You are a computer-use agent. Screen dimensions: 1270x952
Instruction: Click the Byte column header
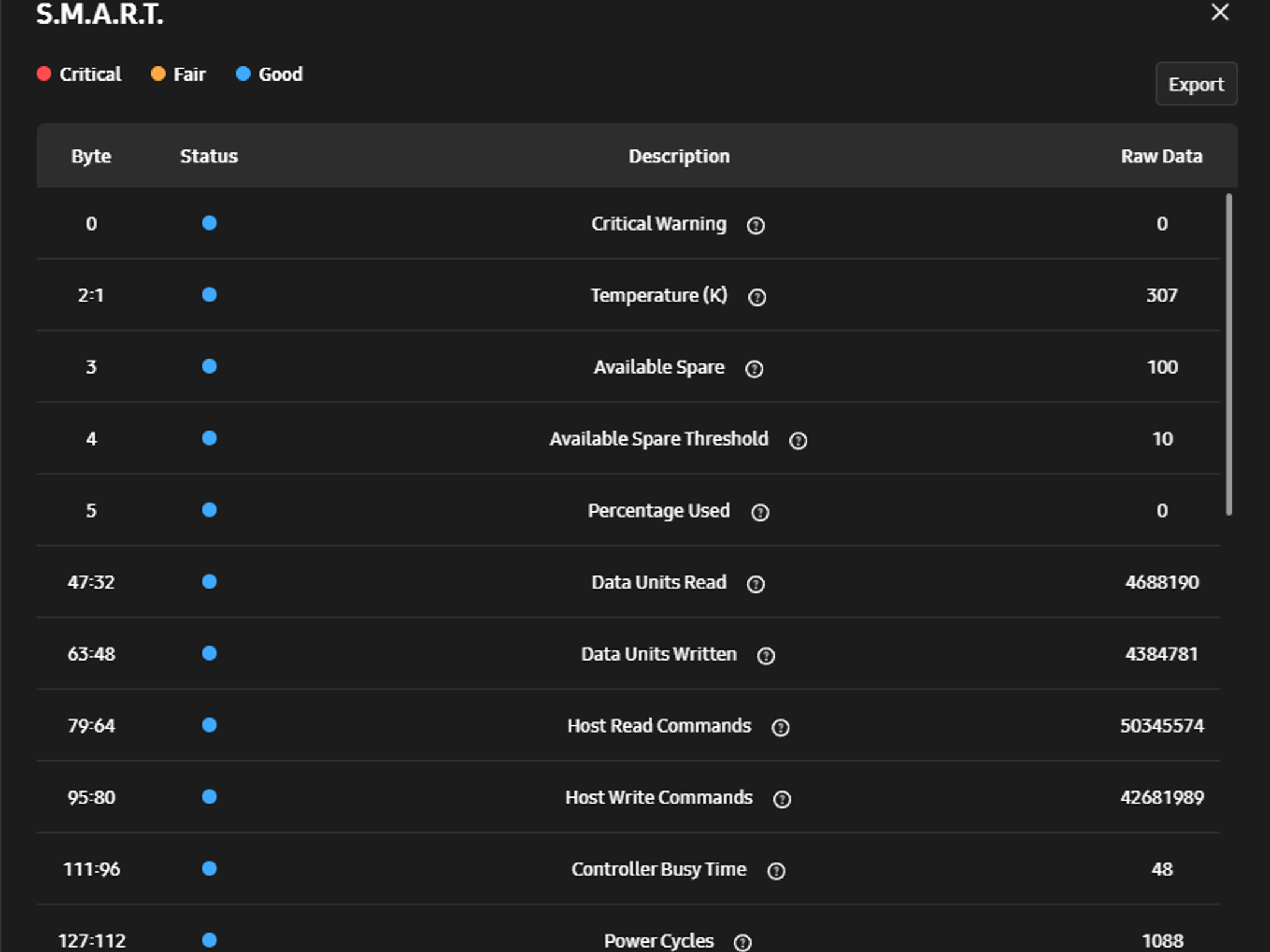coord(91,156)
